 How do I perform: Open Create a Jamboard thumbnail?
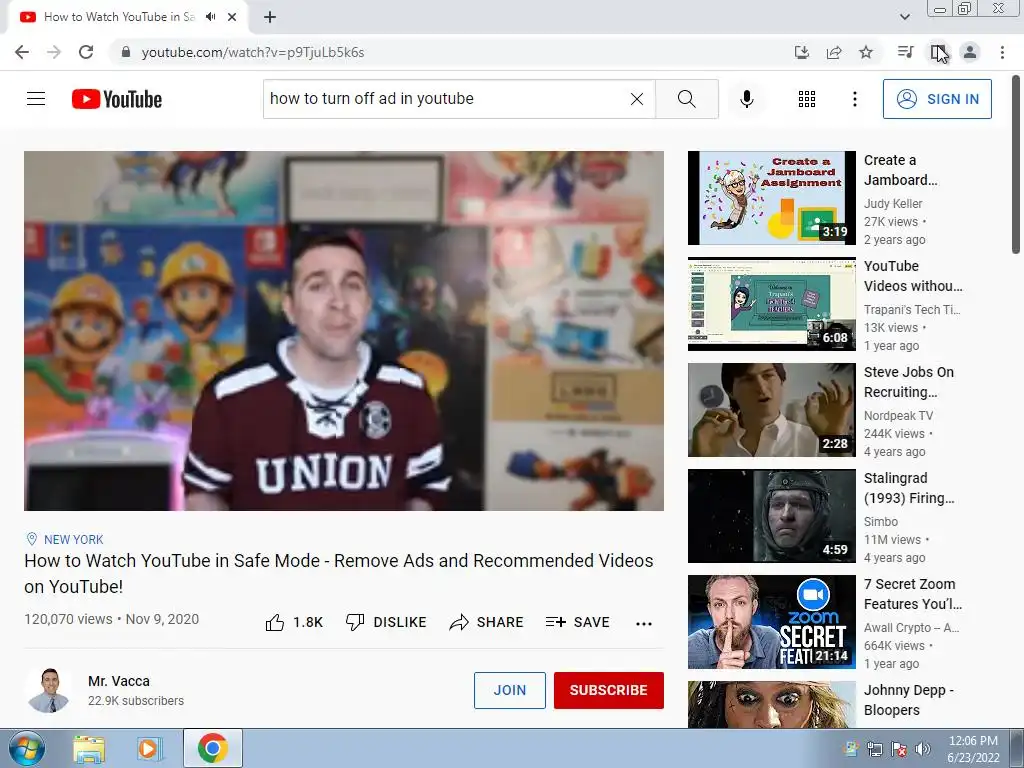click(771, 198)
